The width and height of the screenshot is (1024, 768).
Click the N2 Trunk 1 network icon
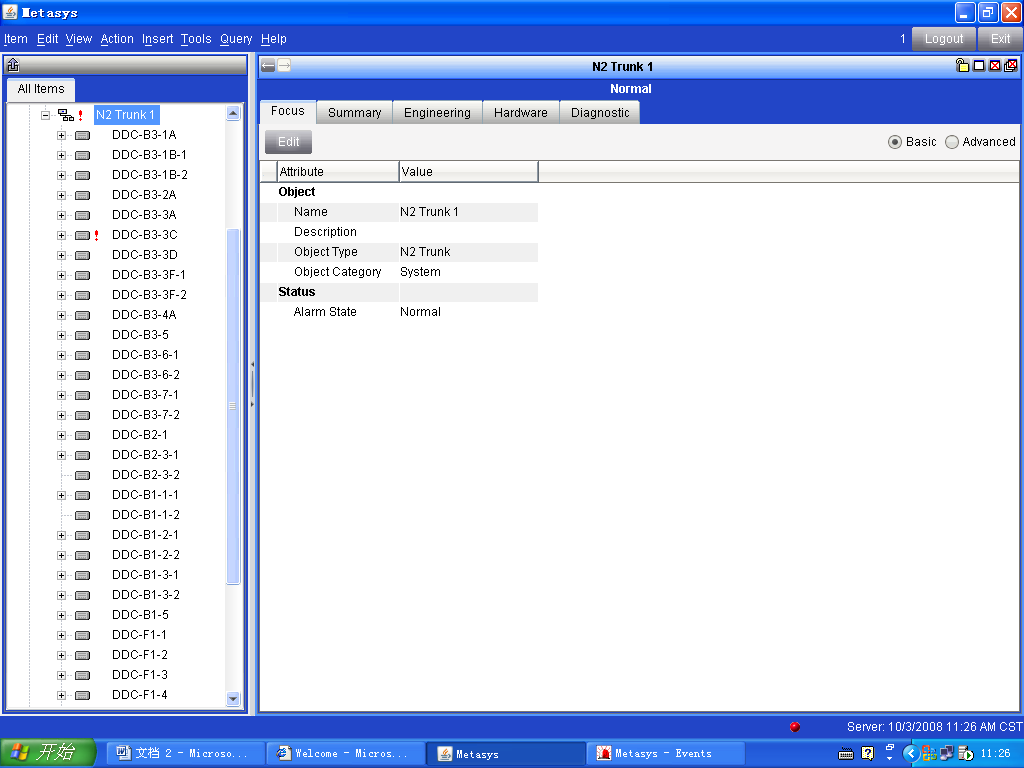click(65, 115)
